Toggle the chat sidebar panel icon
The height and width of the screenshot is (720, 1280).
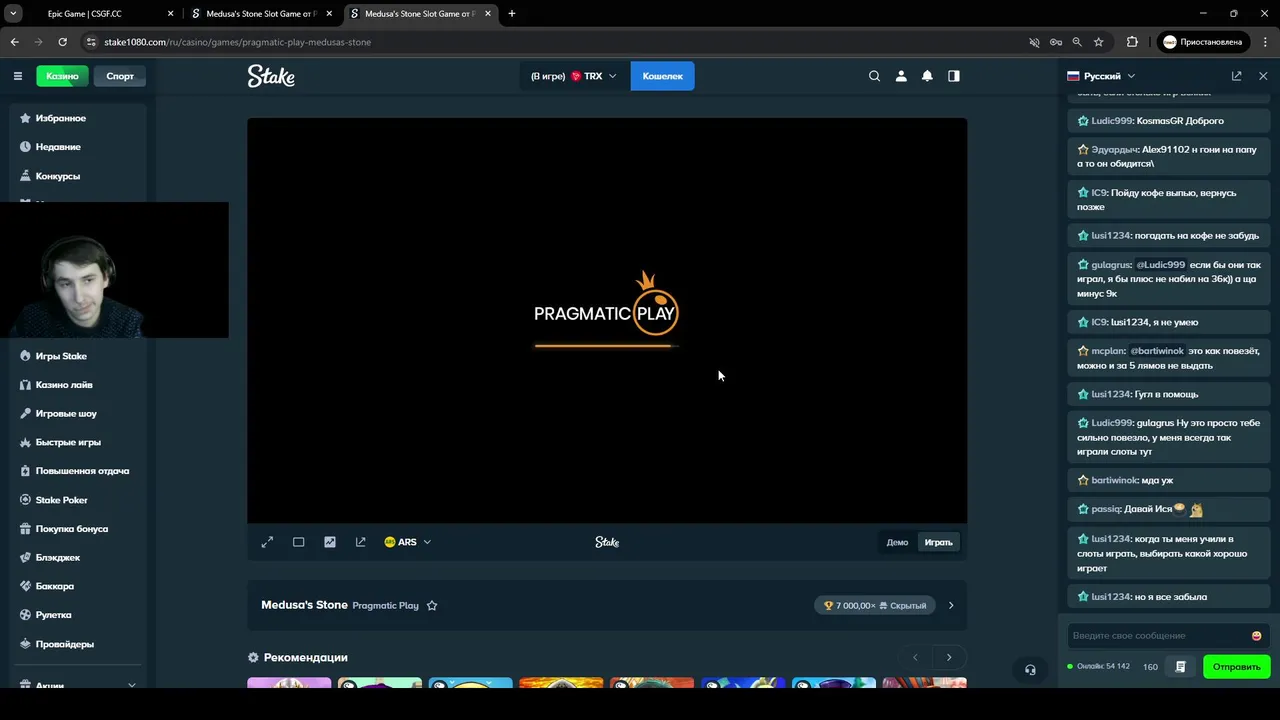(x=954, y=76)
